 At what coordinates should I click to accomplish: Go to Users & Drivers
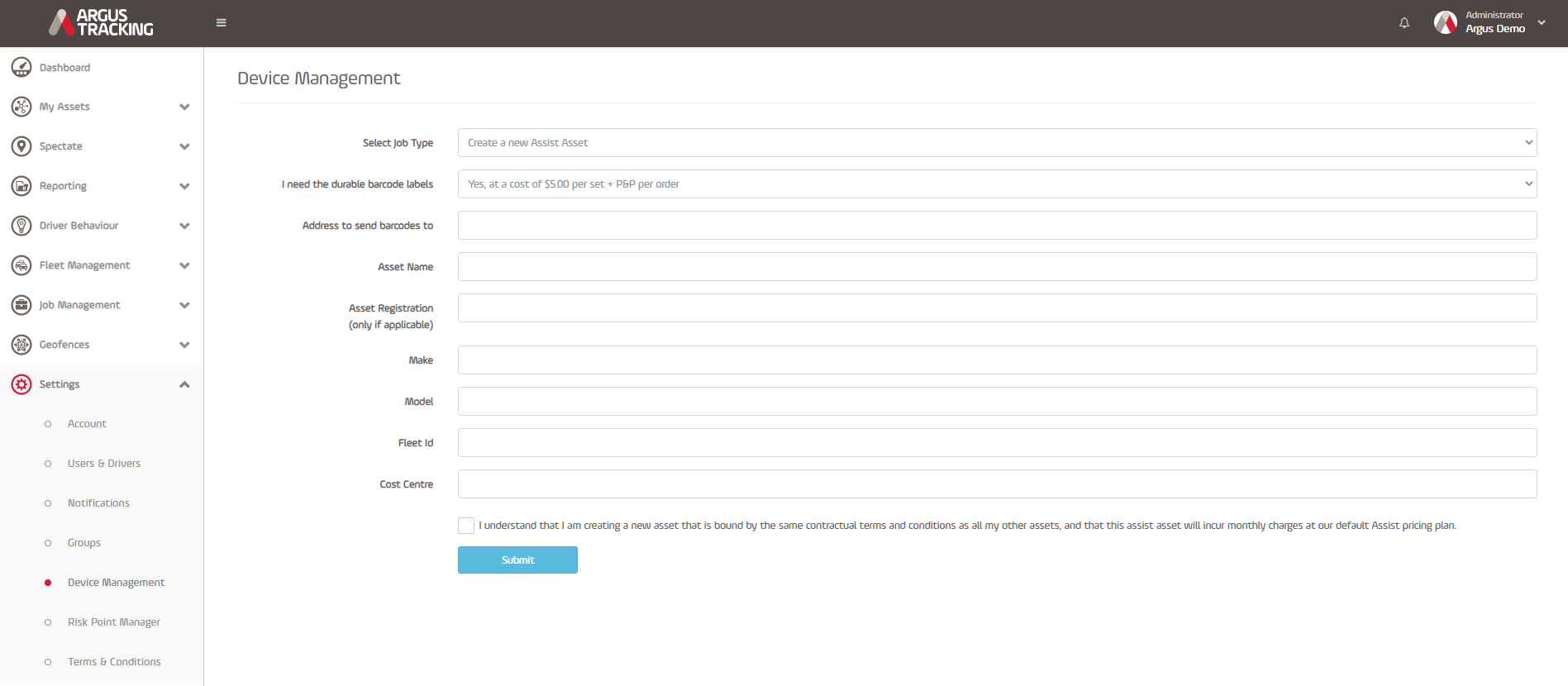(x=104, y=464)
